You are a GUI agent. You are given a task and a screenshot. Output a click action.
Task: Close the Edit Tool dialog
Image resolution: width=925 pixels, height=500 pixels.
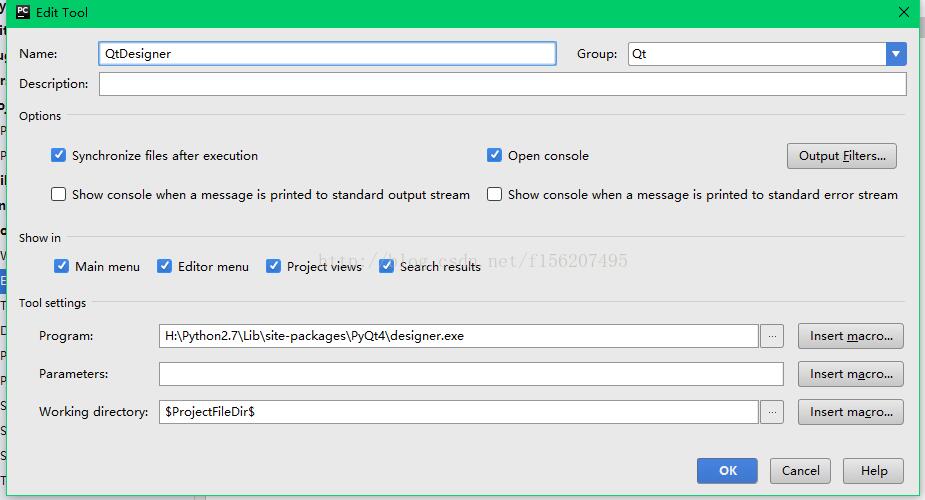click(x=903, y=12)
